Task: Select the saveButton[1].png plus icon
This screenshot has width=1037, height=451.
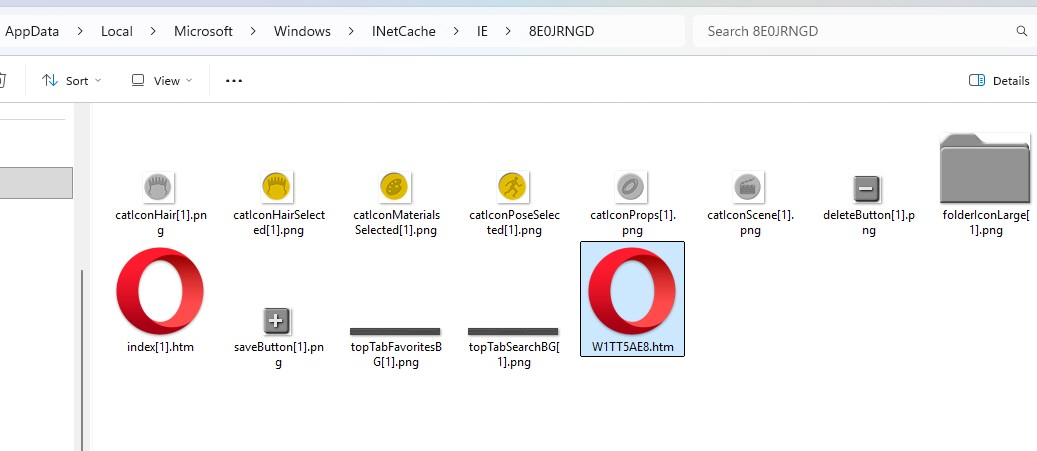Action: tap(277, 321)
